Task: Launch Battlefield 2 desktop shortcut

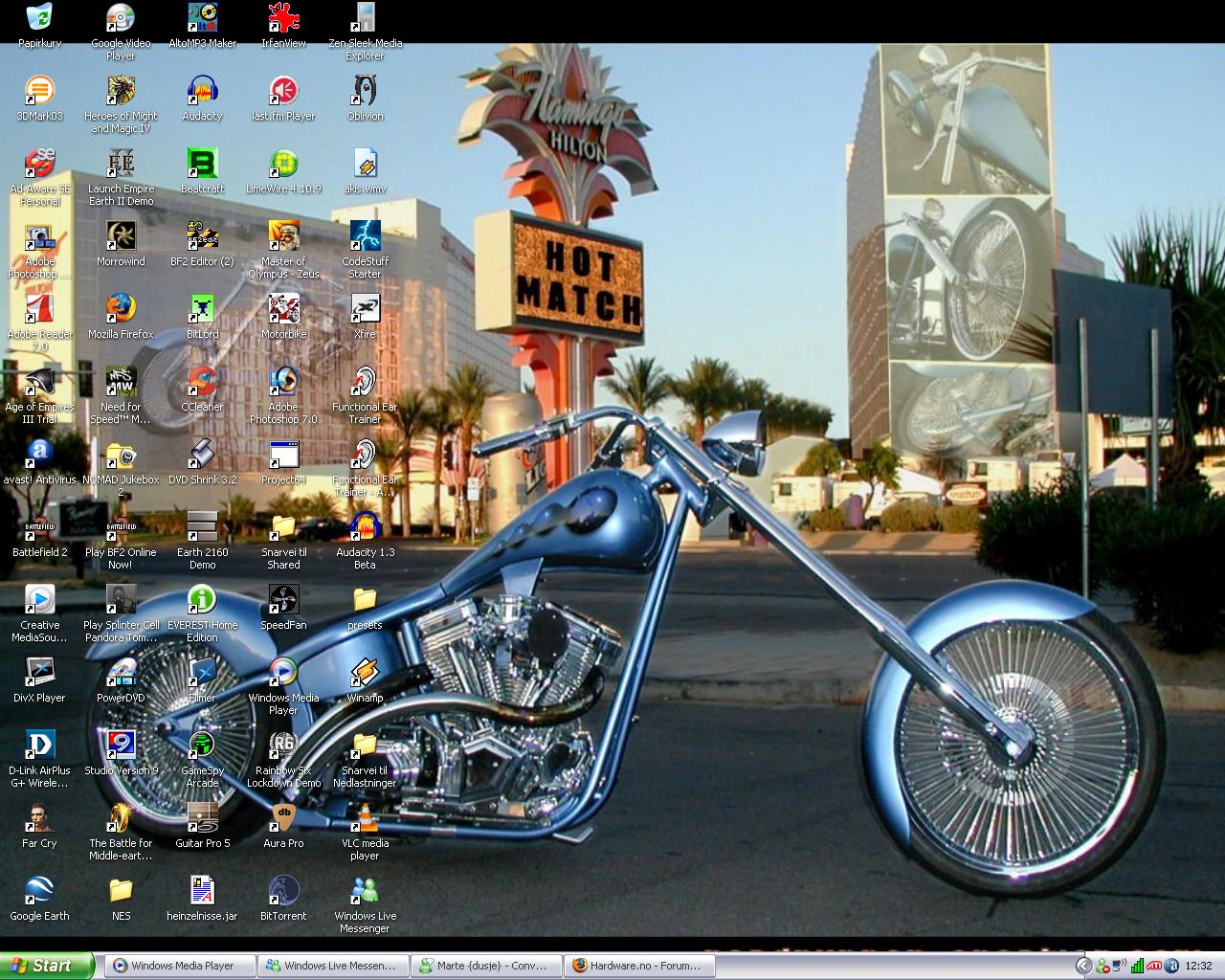Action: tap(39, 534)
